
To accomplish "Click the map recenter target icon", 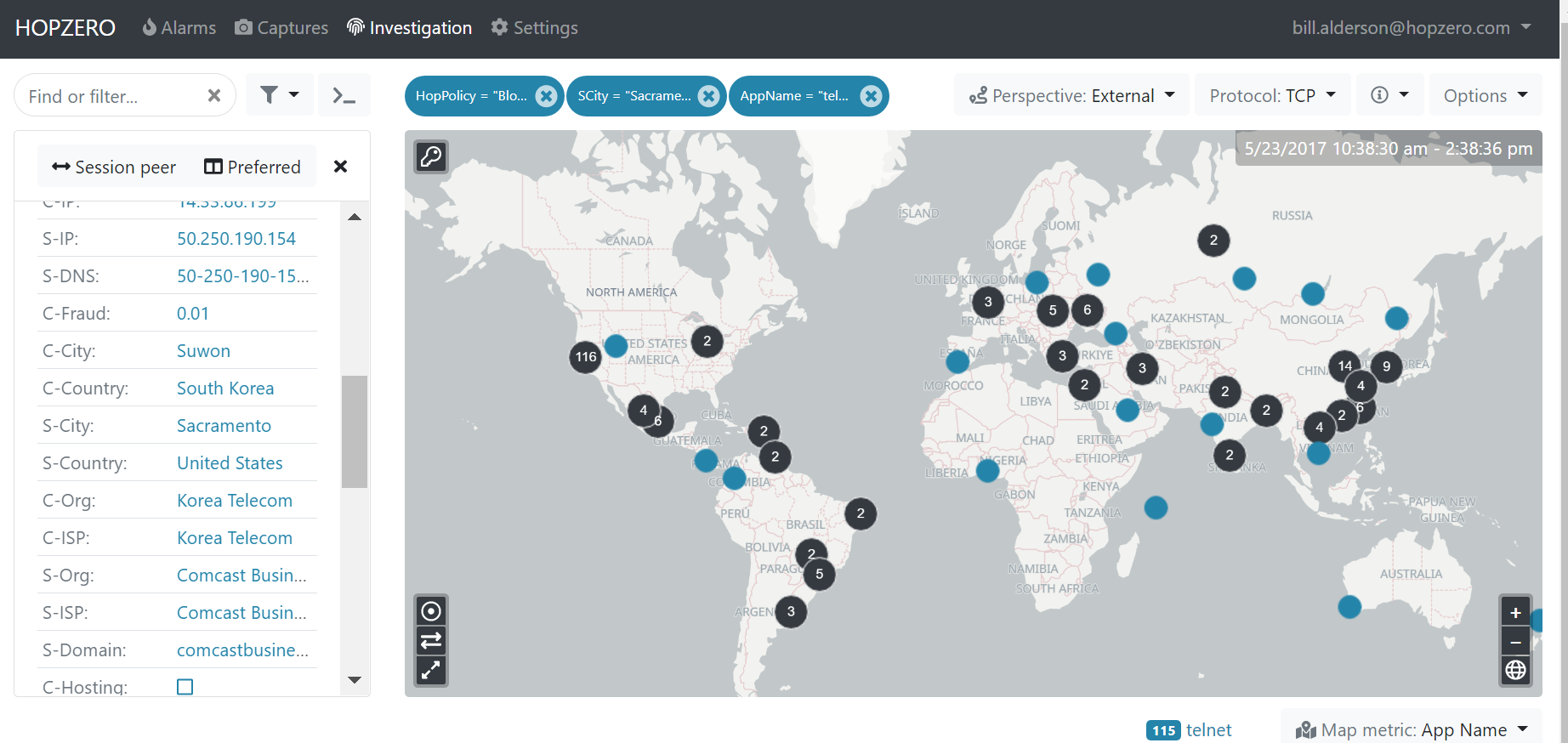I will click(x=431, y=611).
